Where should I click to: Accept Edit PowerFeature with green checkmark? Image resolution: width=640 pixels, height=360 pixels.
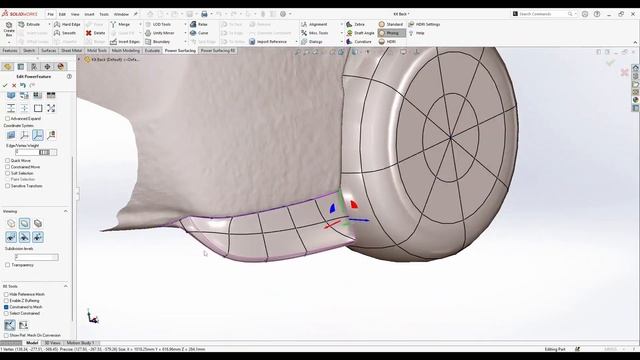point(5,85)
